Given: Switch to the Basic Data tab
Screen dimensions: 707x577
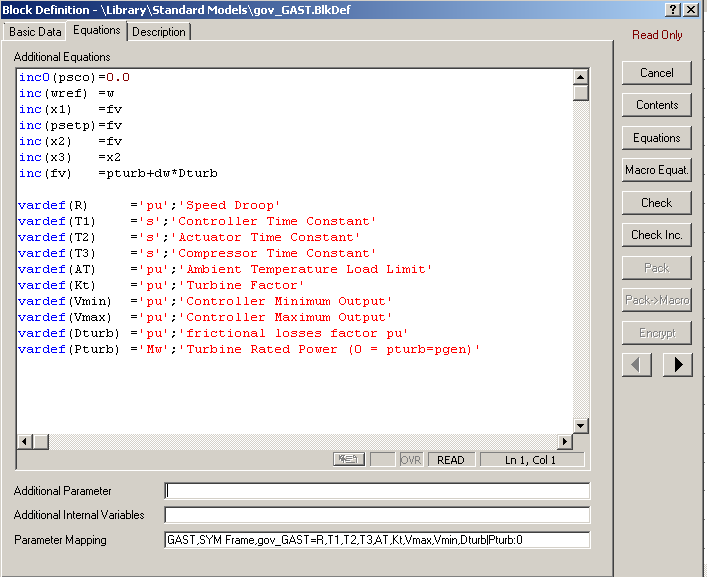Looking at the screenshot, I should pos(35,32).
